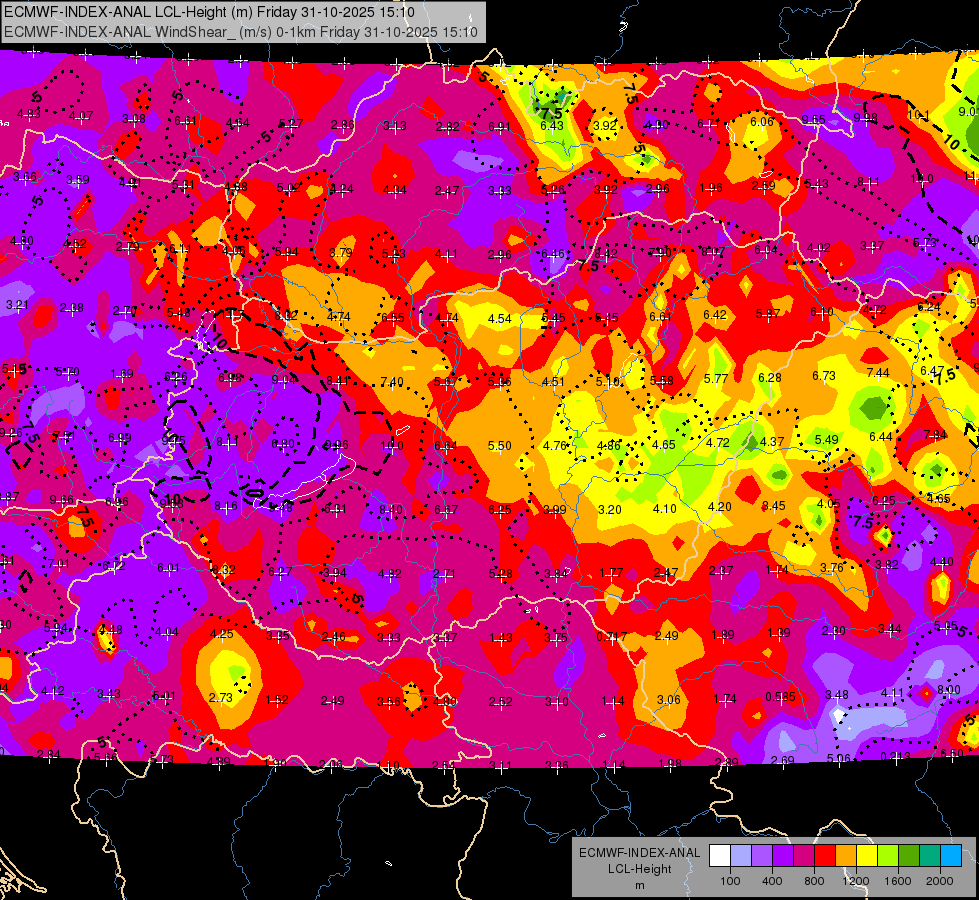Viewport: 979px width, 900px height.
Task: Click the wind shear value 2.73
Action: pos(220,698)
